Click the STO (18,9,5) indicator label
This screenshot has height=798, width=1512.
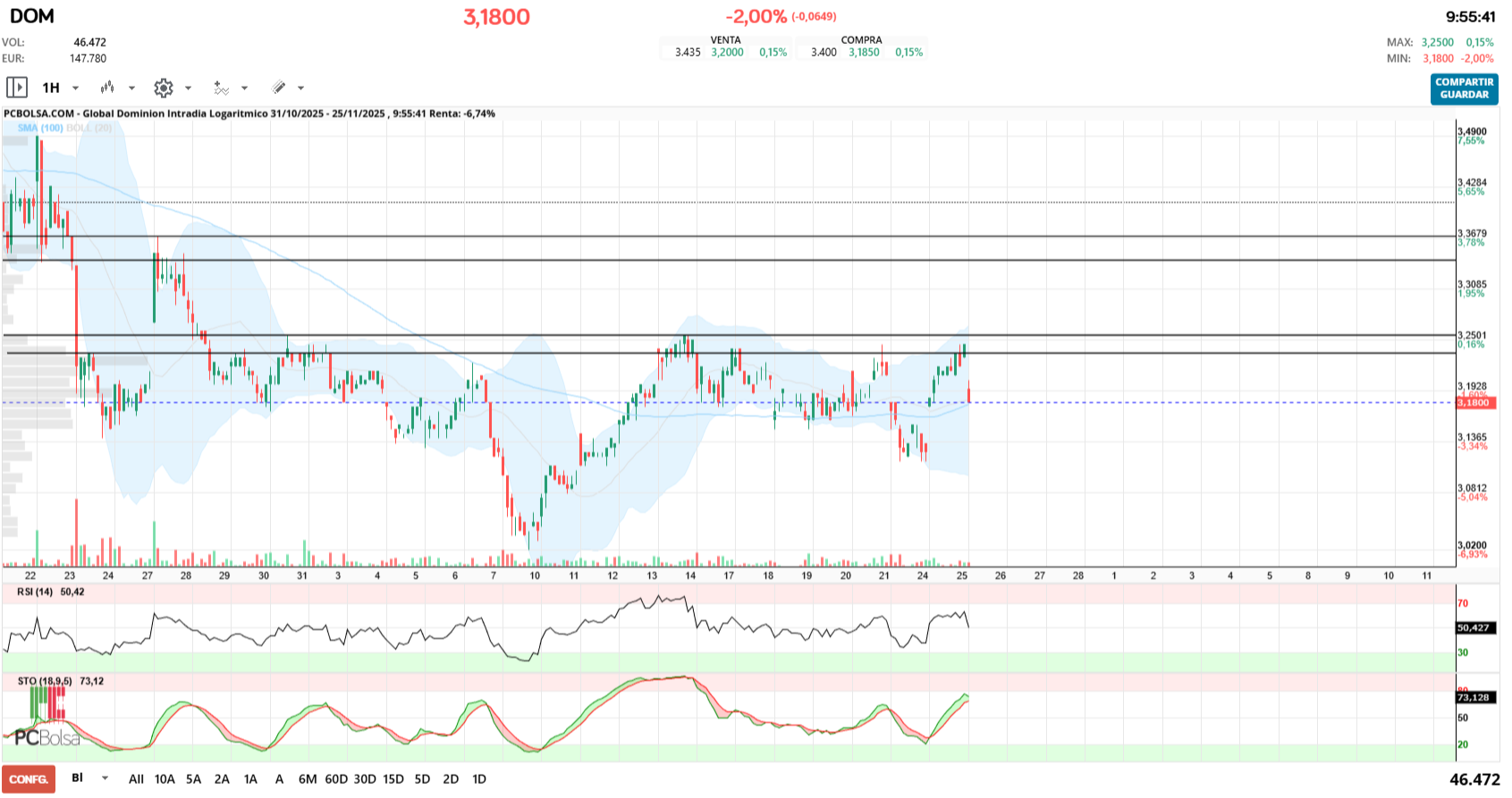pos(45,681)
